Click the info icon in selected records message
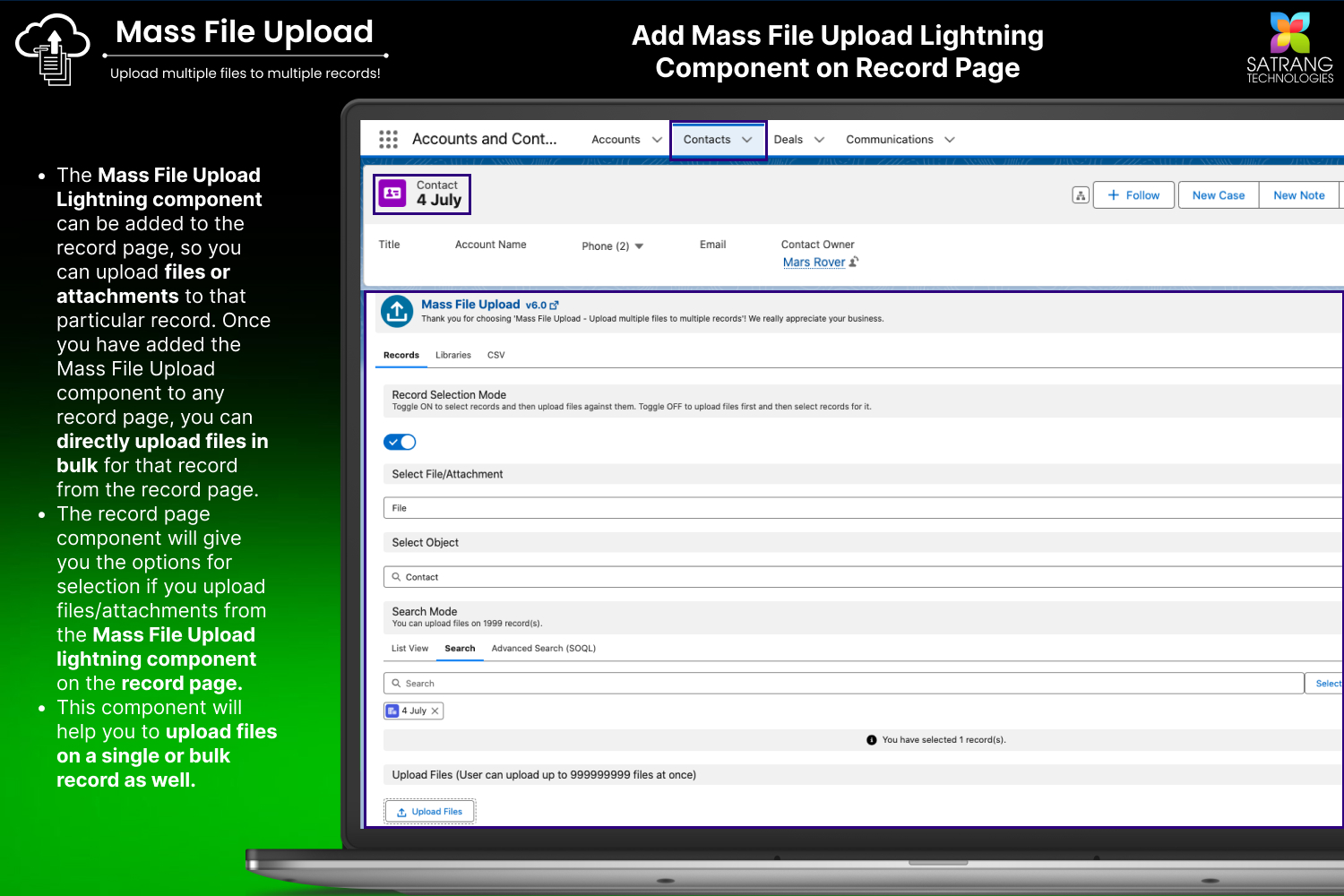The image size is (1344, 896). [x=872, y=740]
